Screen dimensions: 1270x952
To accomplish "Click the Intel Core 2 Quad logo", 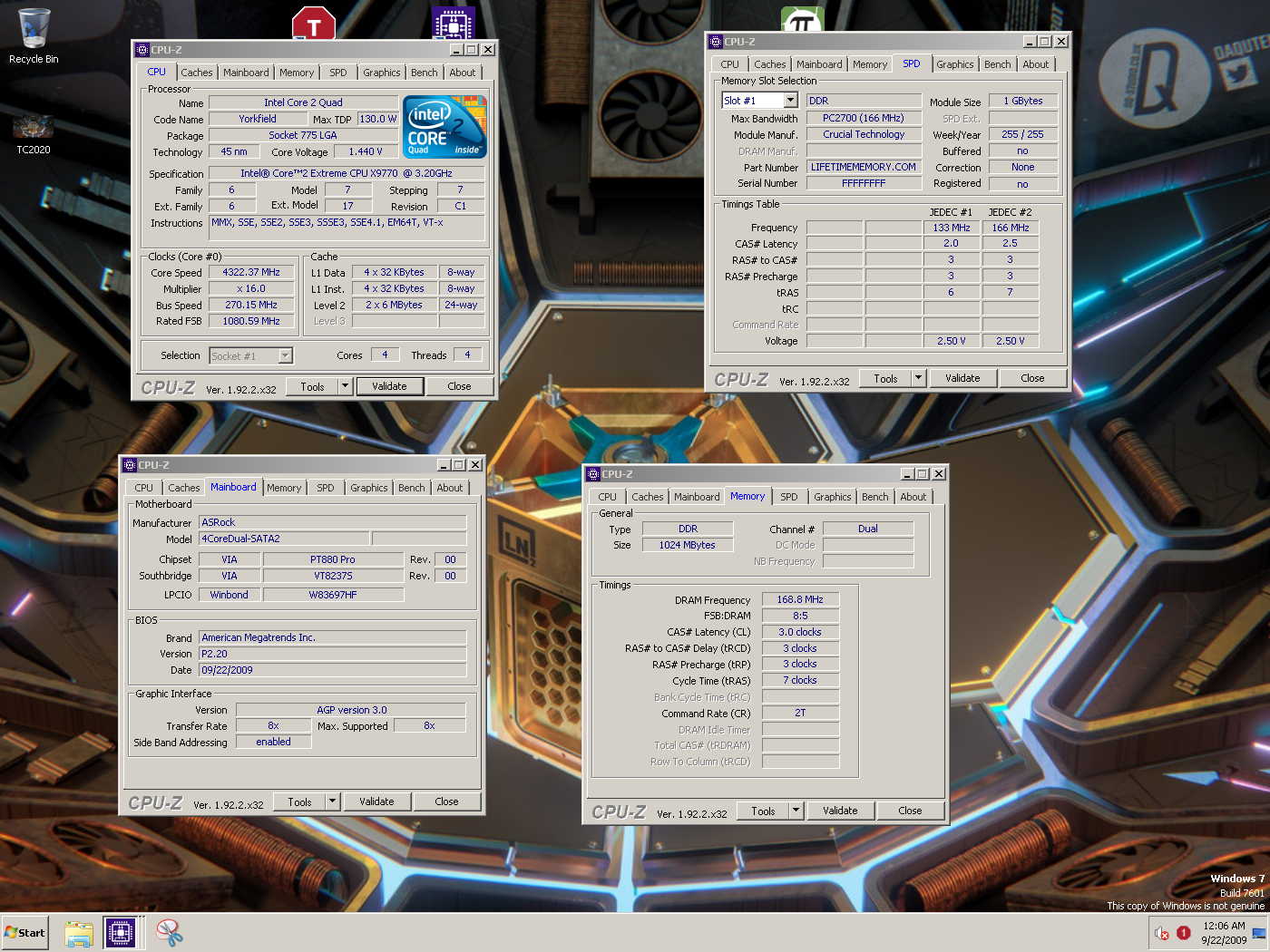I will point(444,127).
